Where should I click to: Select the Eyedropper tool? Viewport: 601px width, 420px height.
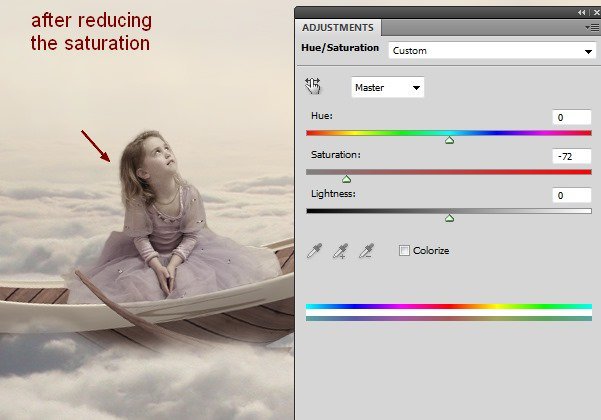[315, 250]
